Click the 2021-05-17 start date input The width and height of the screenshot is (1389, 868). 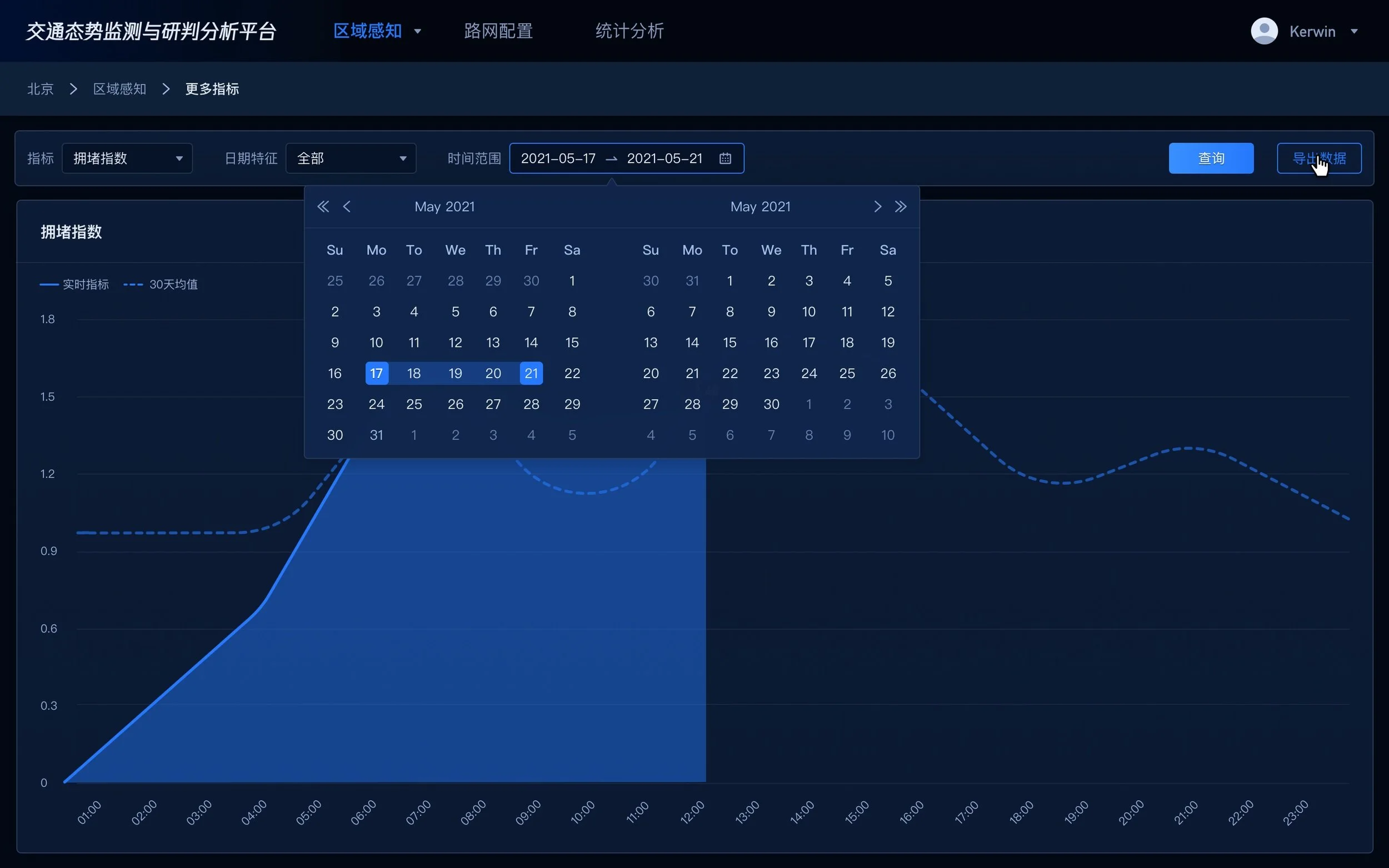click(558, 158)
